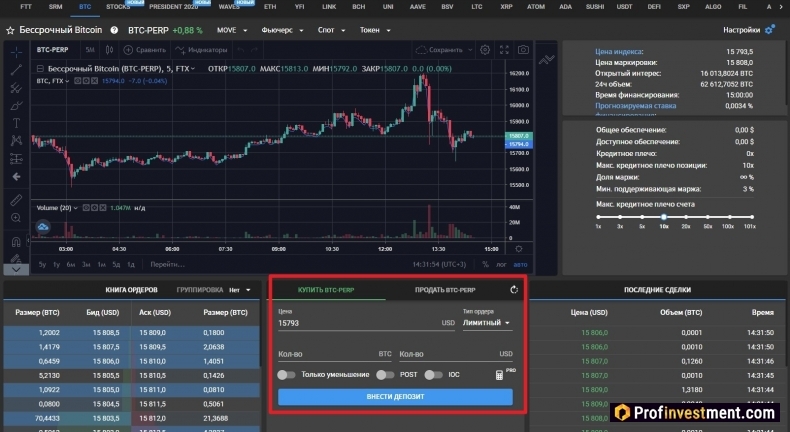The height and width of the screenshot is (432, 790).
Task: Add Бессрочный Bitcoin to favorites with star
Action: click(10, 30)
